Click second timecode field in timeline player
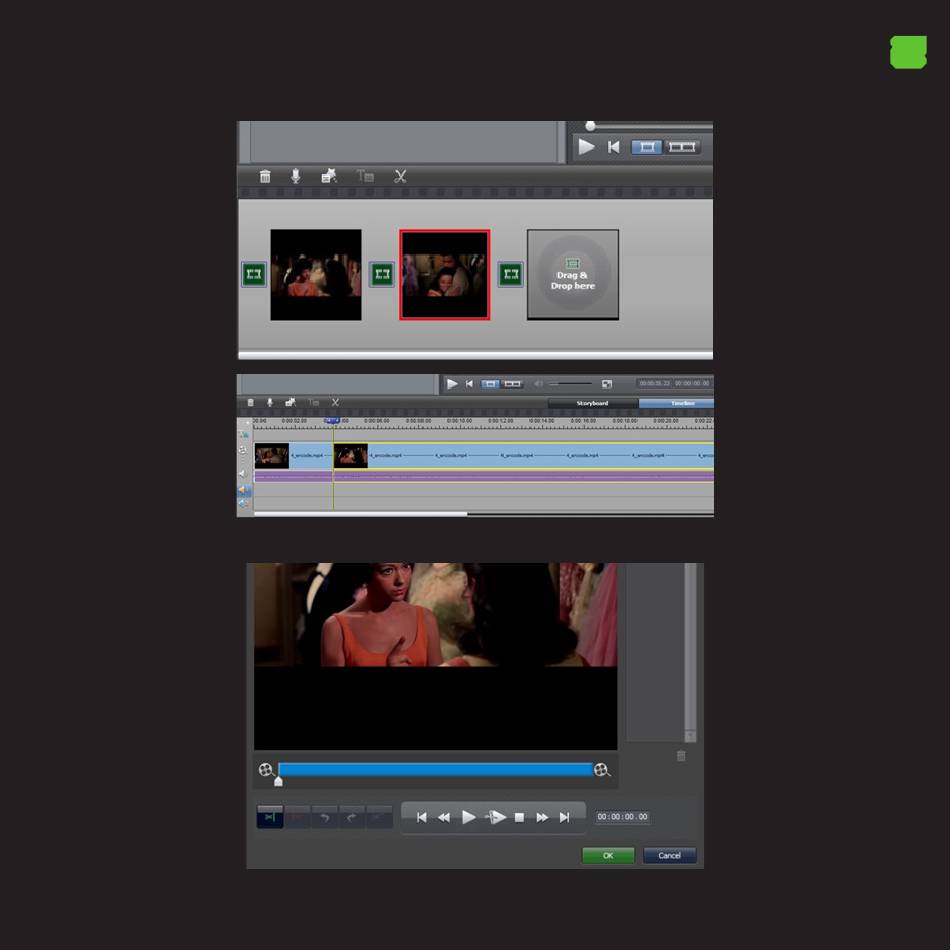The image size is (950, 950). (692, 384)
